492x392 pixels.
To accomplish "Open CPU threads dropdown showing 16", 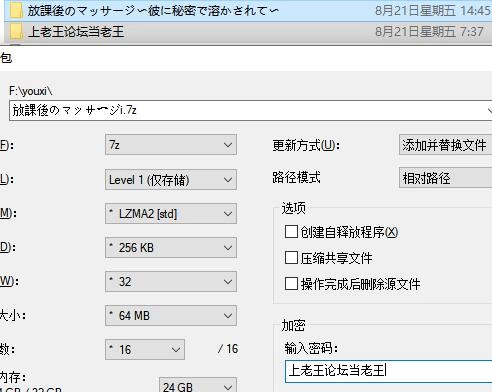I will coord(145,350).
